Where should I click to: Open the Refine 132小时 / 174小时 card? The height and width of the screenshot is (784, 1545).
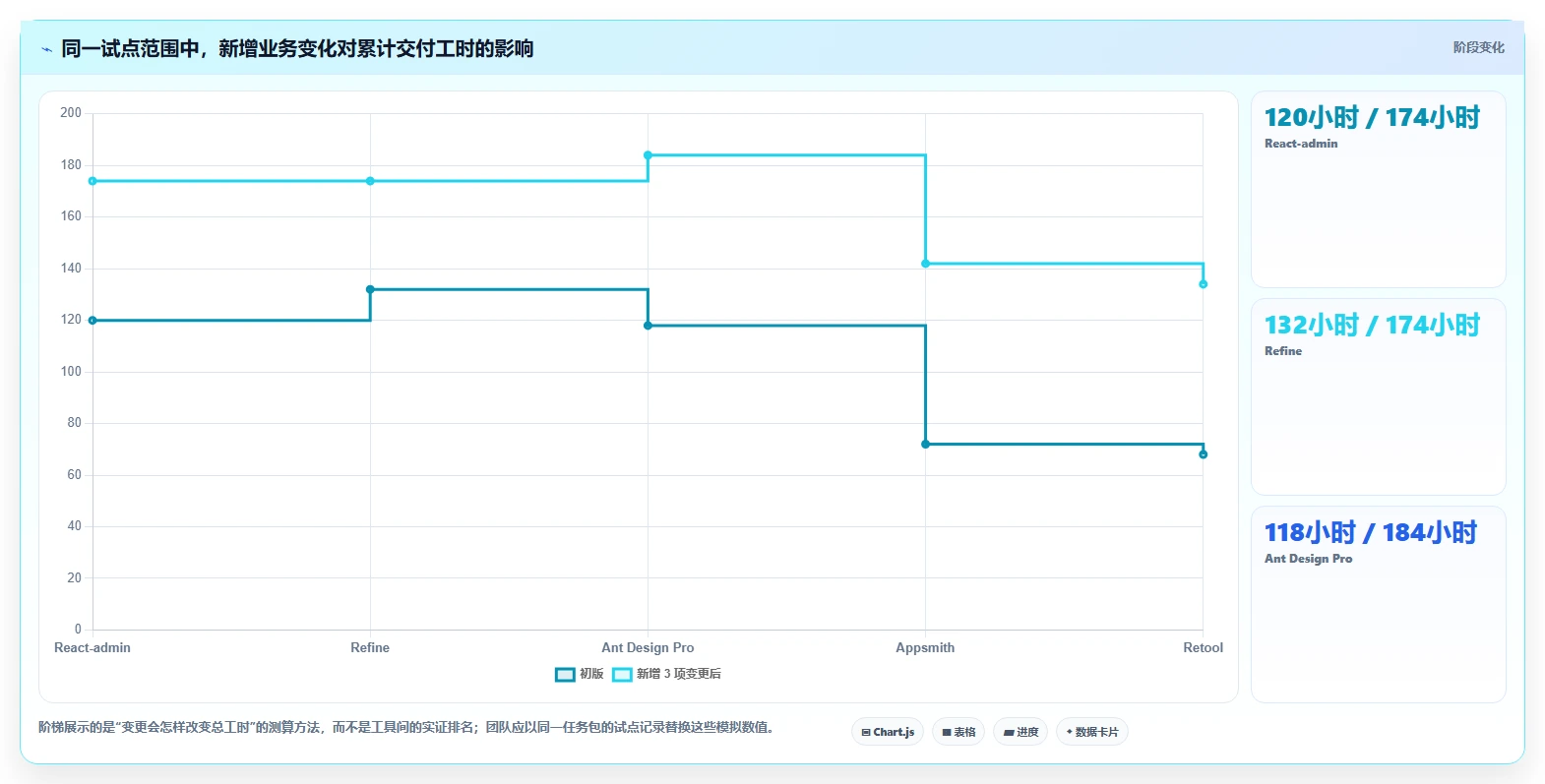point(1379,397)
